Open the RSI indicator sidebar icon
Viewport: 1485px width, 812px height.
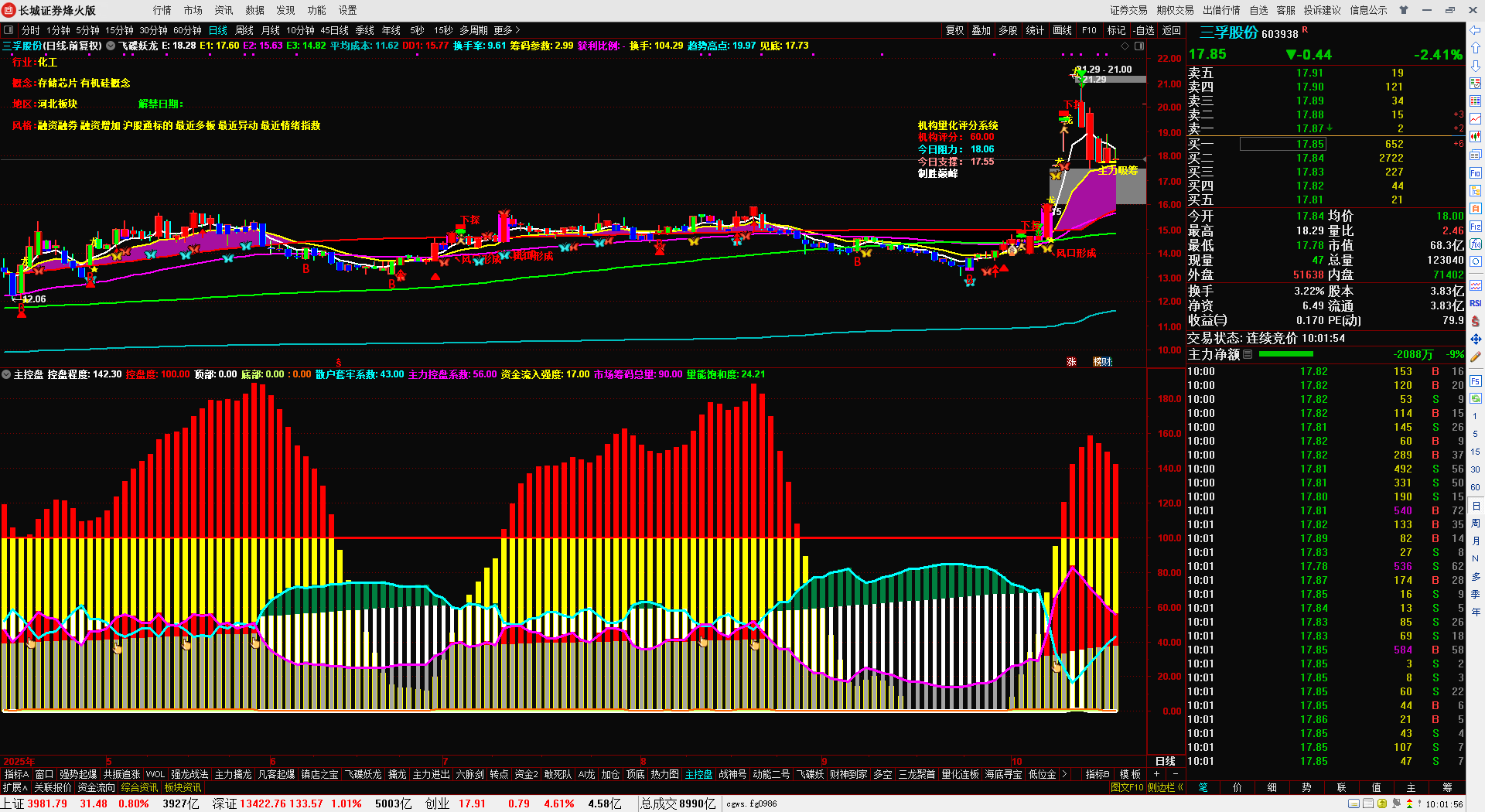pos(1476,303)
